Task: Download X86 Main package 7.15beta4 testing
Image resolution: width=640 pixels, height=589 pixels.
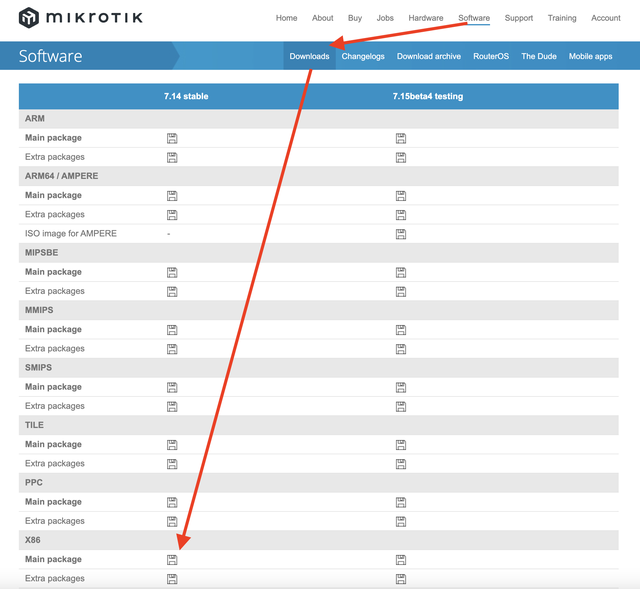Action: [401, 560]
